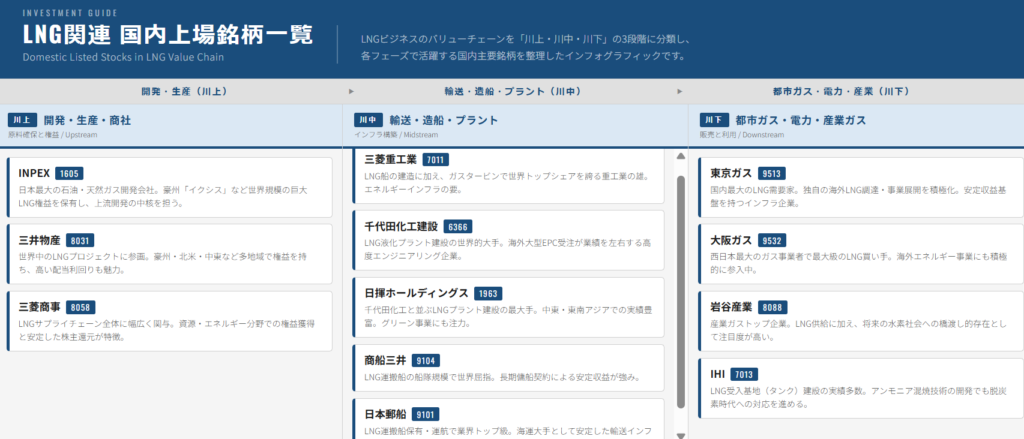1024x439 pixels.
Task: Select the 三菱重工業 company name
Action: pyautogui.click(x=391, y=159)
